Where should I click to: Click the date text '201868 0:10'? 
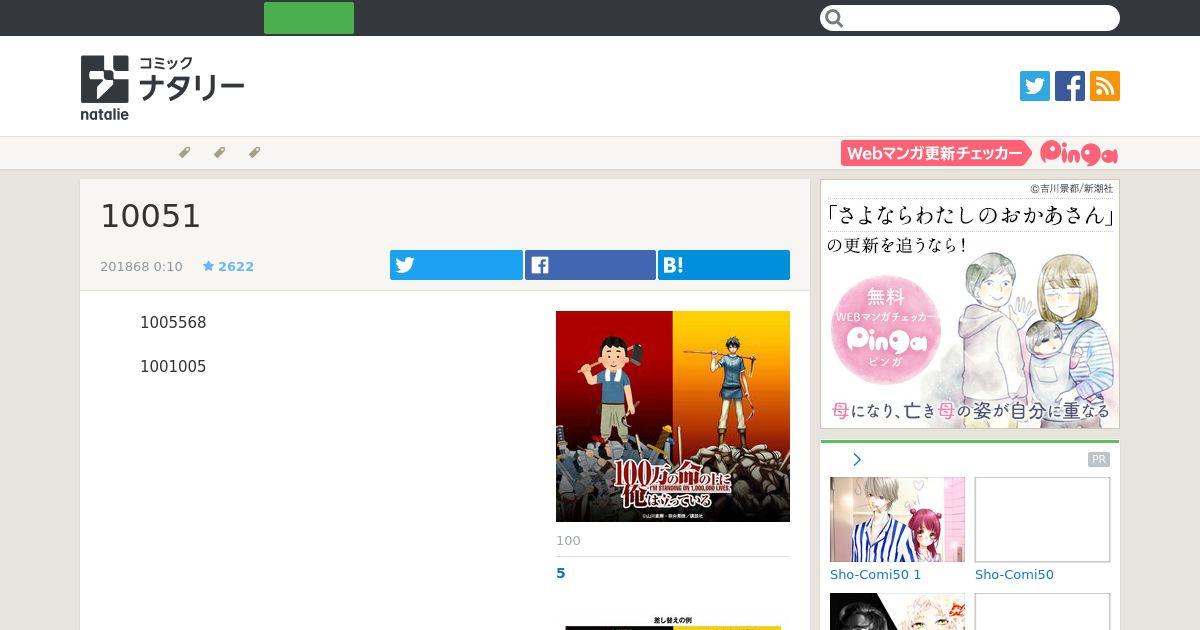tap(141, 267)
